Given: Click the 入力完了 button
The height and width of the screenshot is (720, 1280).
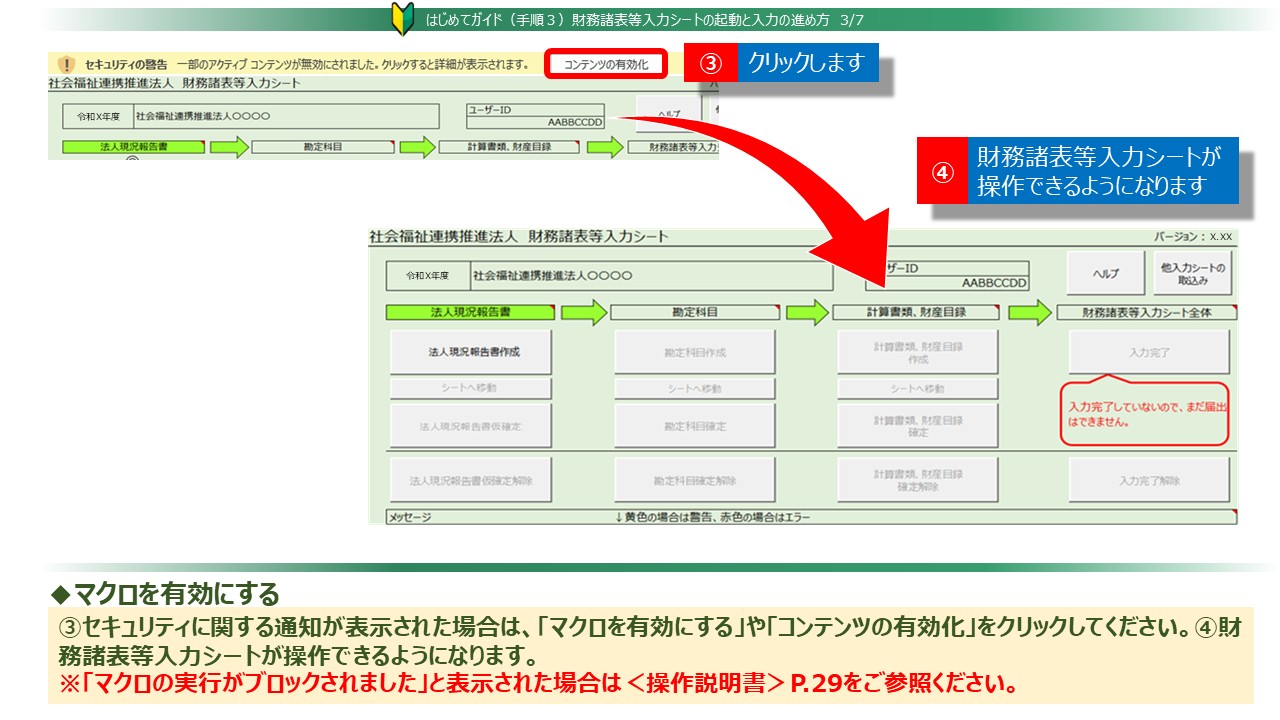Looking at the screenshot, I should (1149, 352).
